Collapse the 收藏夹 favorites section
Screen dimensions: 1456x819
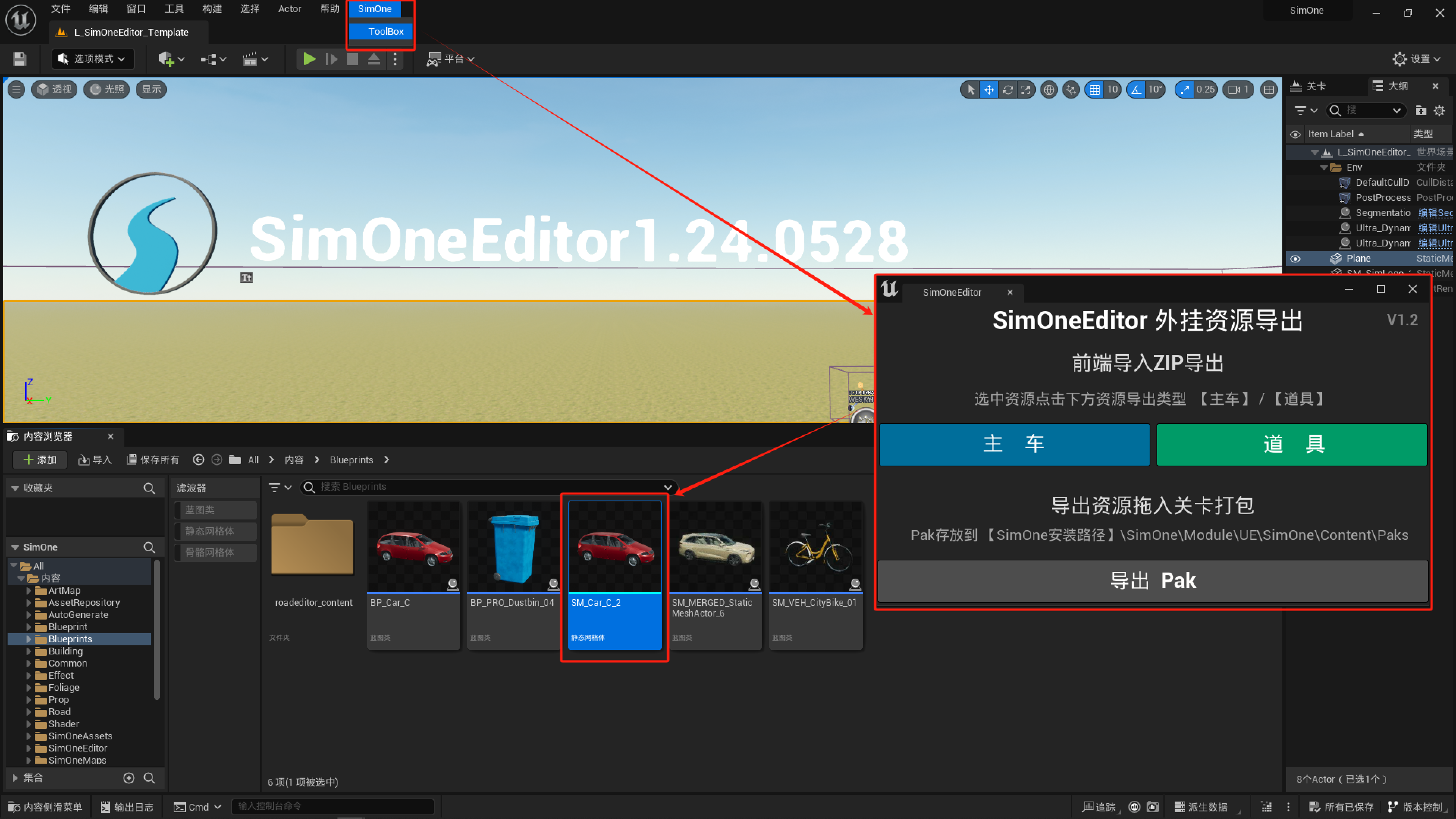[15, 488]
